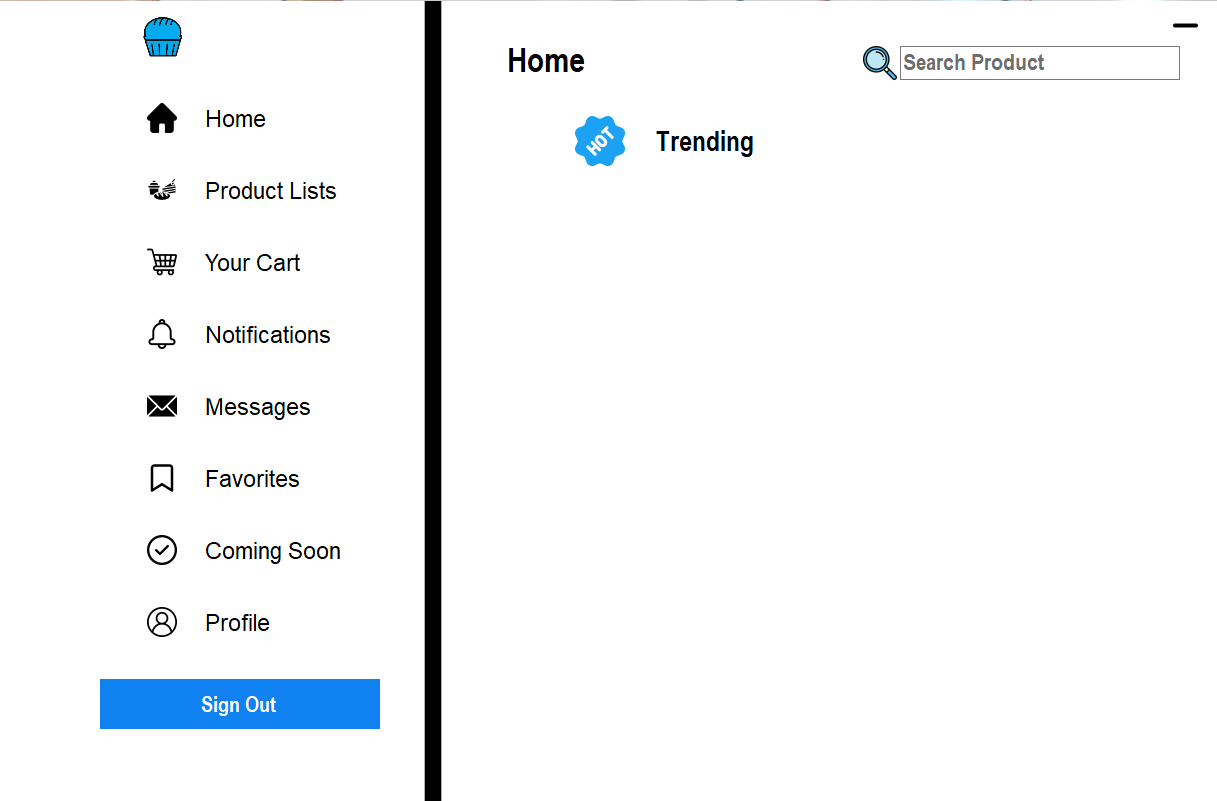Screen dimensions: 1217x801
Task: Minimize the window with the dash button
Action: (x=1185, y=26)
